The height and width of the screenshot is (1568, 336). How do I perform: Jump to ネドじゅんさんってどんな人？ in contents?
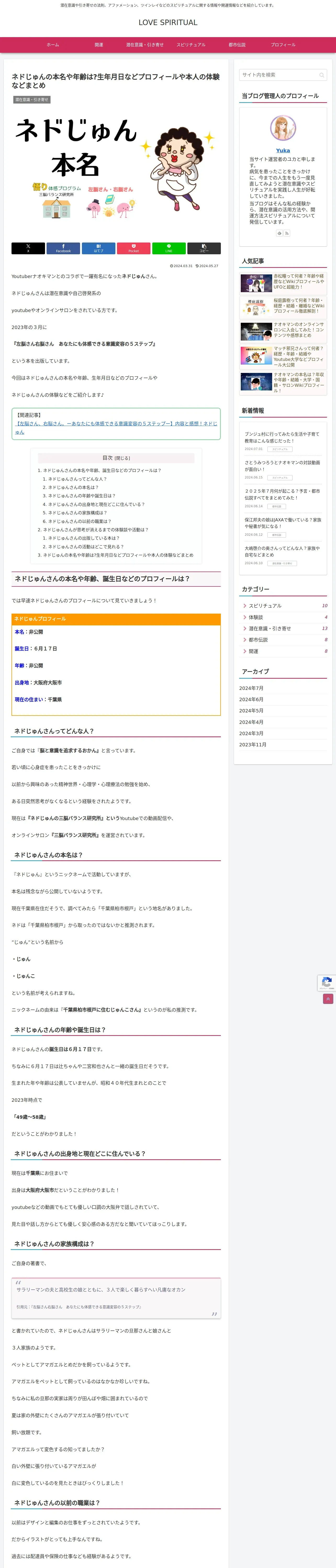point(77,479)
